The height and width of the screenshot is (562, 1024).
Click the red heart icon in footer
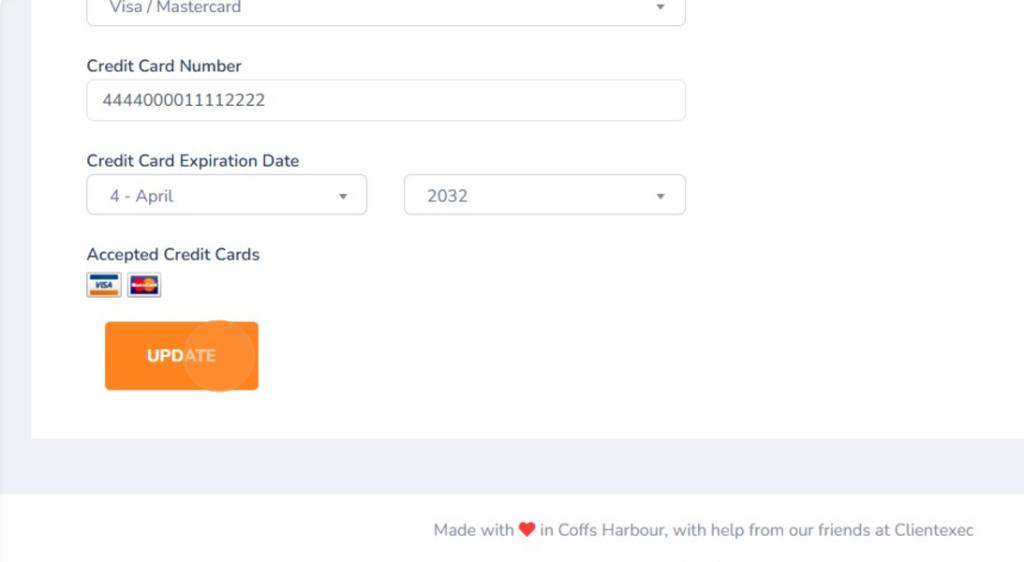coord(527,529)
